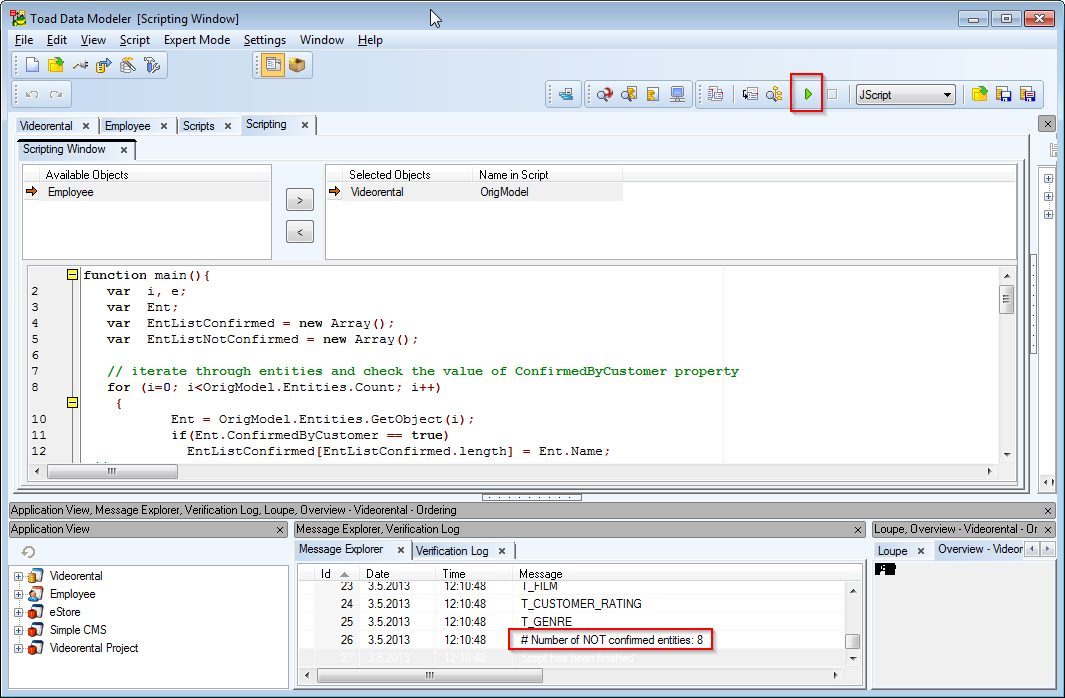
Task: Run the script with the green play button
Action: coord(808,94)
